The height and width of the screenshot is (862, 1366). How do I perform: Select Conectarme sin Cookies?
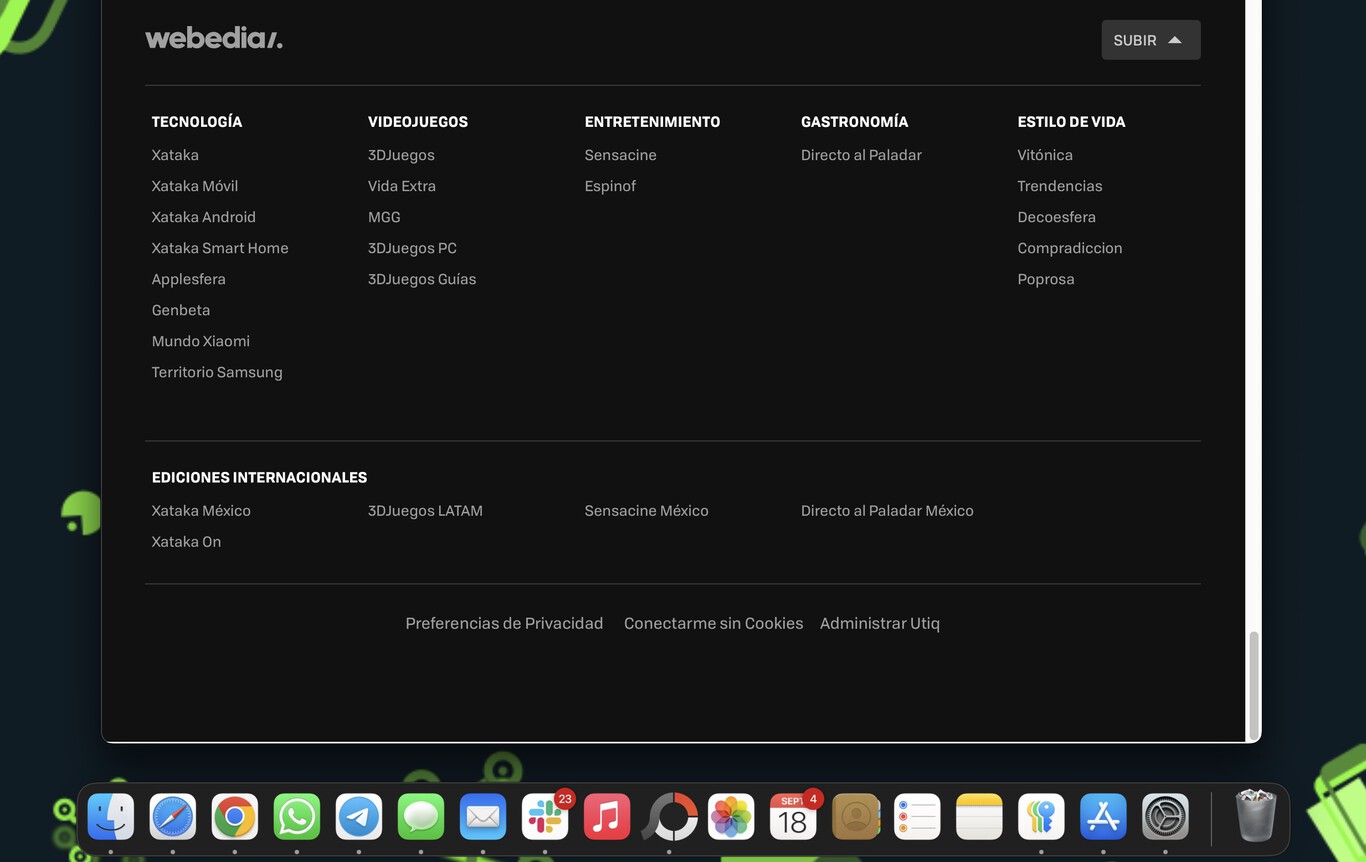713,623
